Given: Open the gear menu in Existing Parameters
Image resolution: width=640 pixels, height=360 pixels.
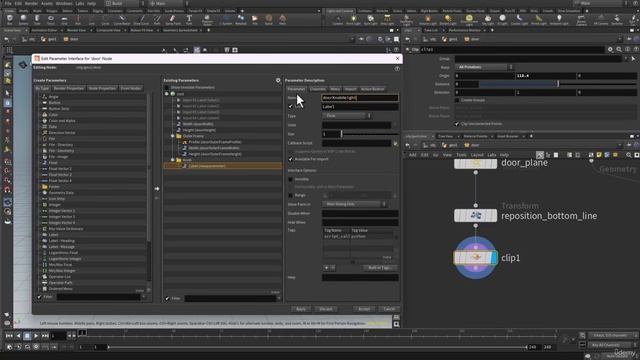Looking at the screenshot, I should pos(278,80).
